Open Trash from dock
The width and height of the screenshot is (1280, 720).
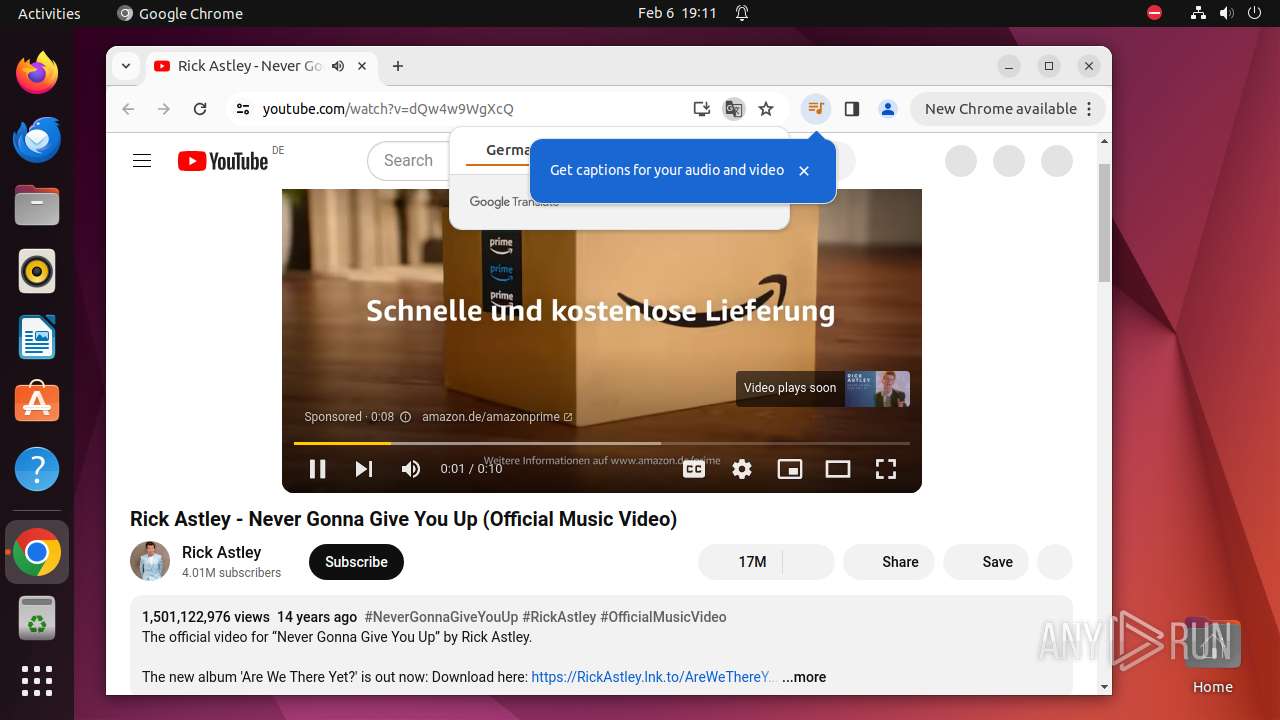[37, 619]
